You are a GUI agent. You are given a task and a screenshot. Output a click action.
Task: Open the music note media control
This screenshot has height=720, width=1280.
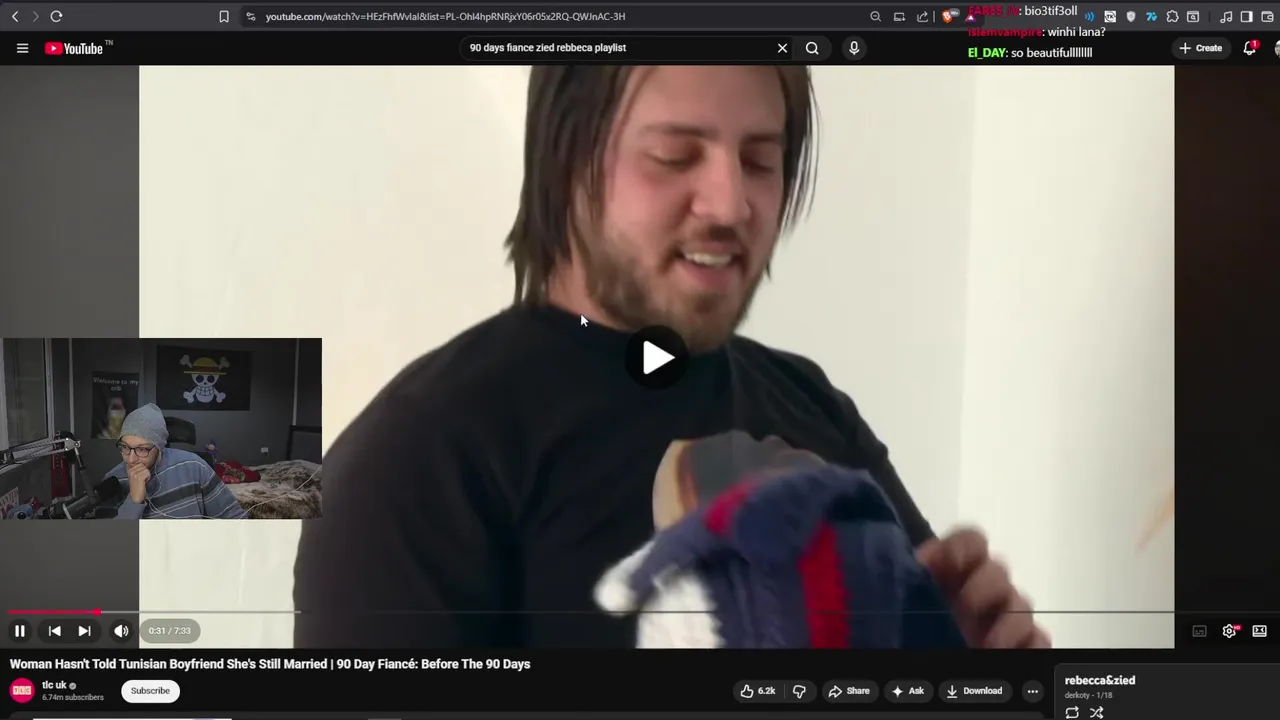(1226, 16)
